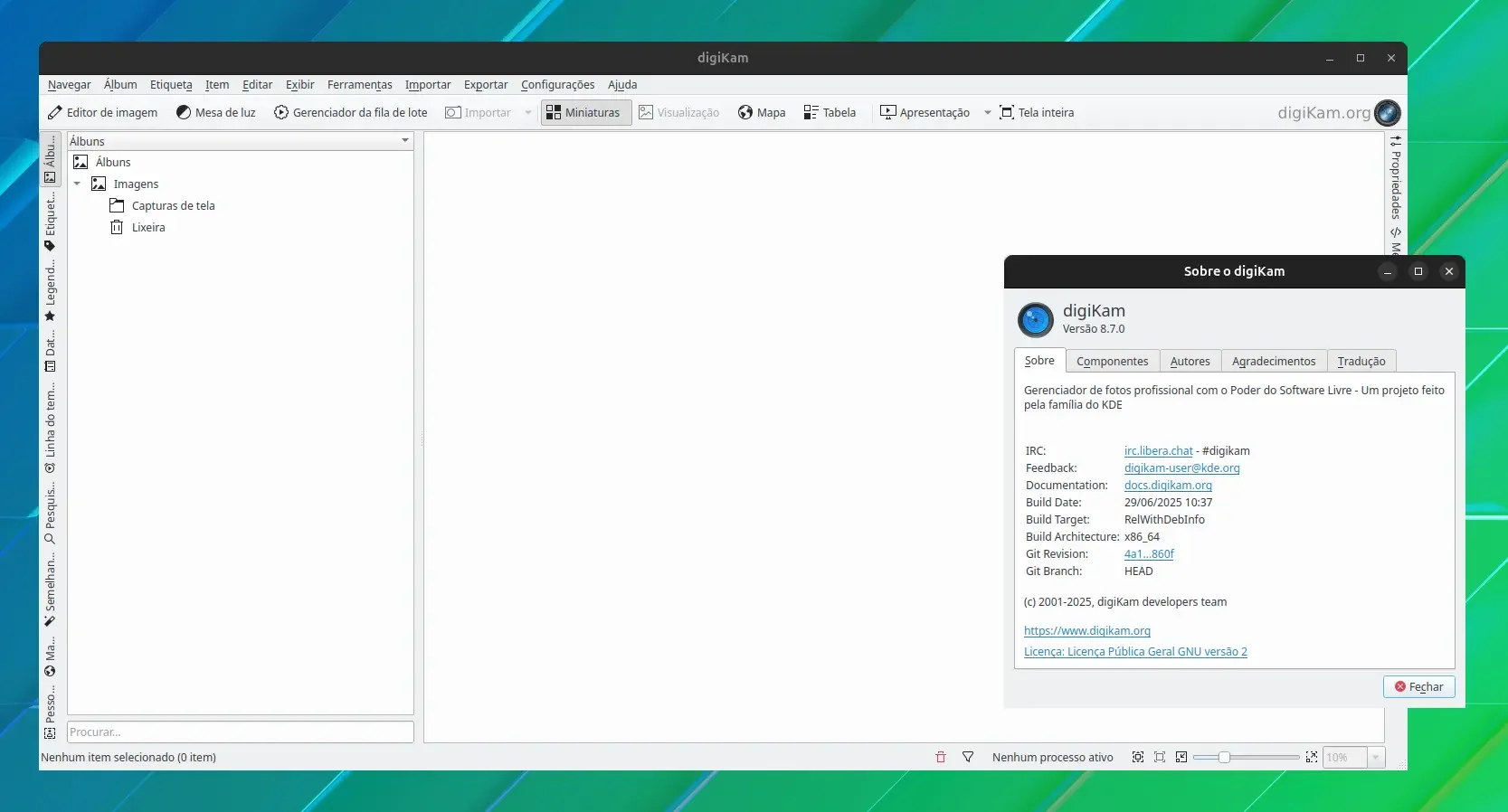Switch to Tabela view
Image resolution: width=1508 pixels, height=812 pixels.
pyautogui.click(x=830, y=113)
